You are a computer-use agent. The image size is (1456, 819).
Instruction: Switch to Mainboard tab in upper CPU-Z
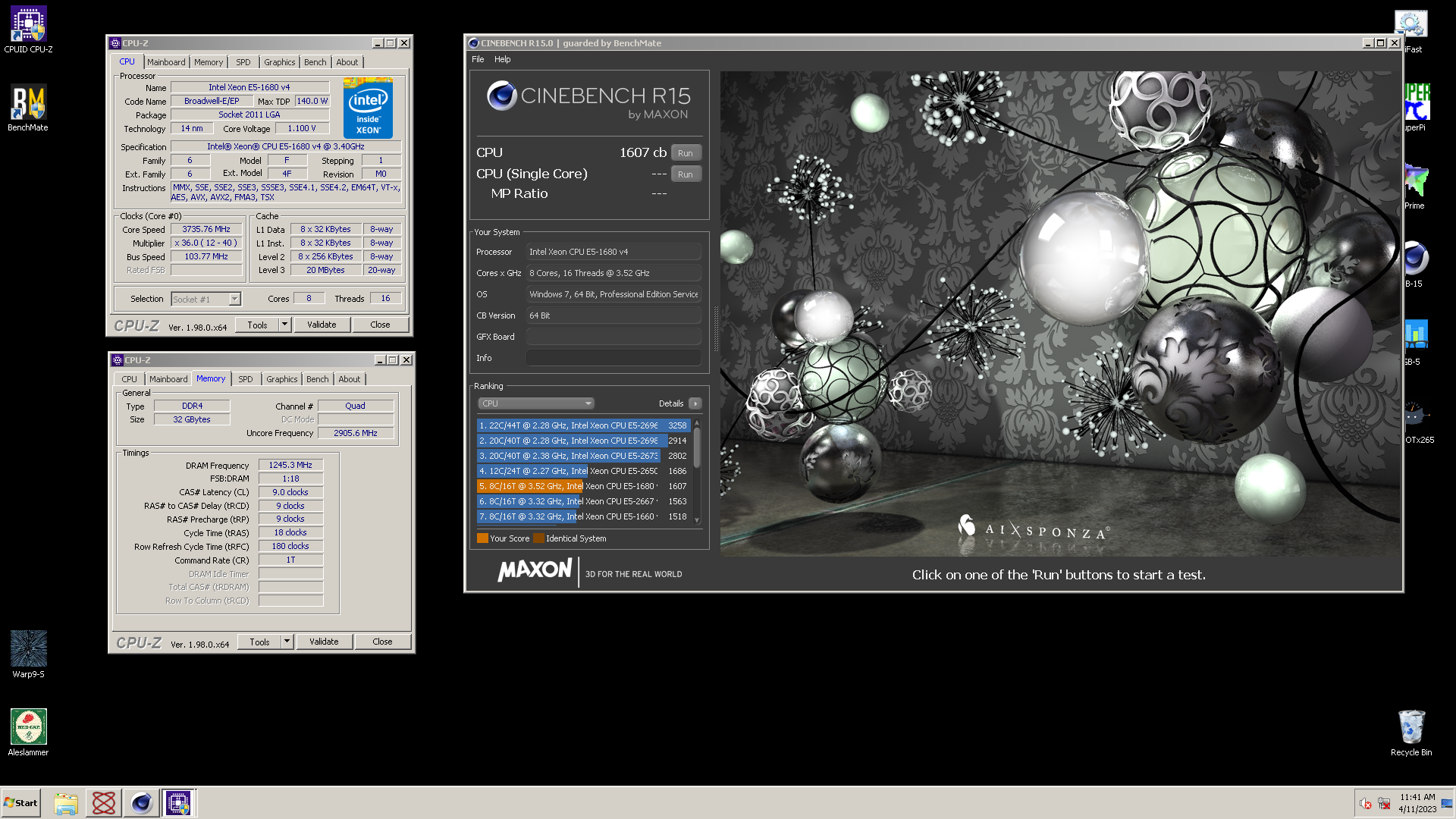point(166,62)
